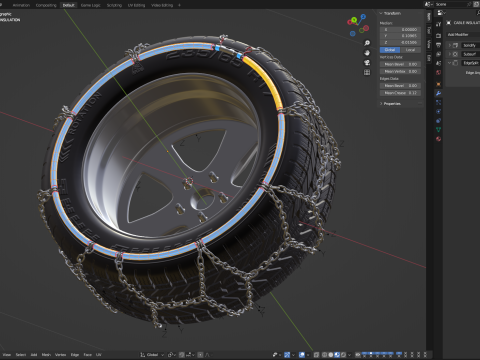This screenshot has height=360, width=480.
Task: Open the Face menu in viewport header
Action: point(87,355)
